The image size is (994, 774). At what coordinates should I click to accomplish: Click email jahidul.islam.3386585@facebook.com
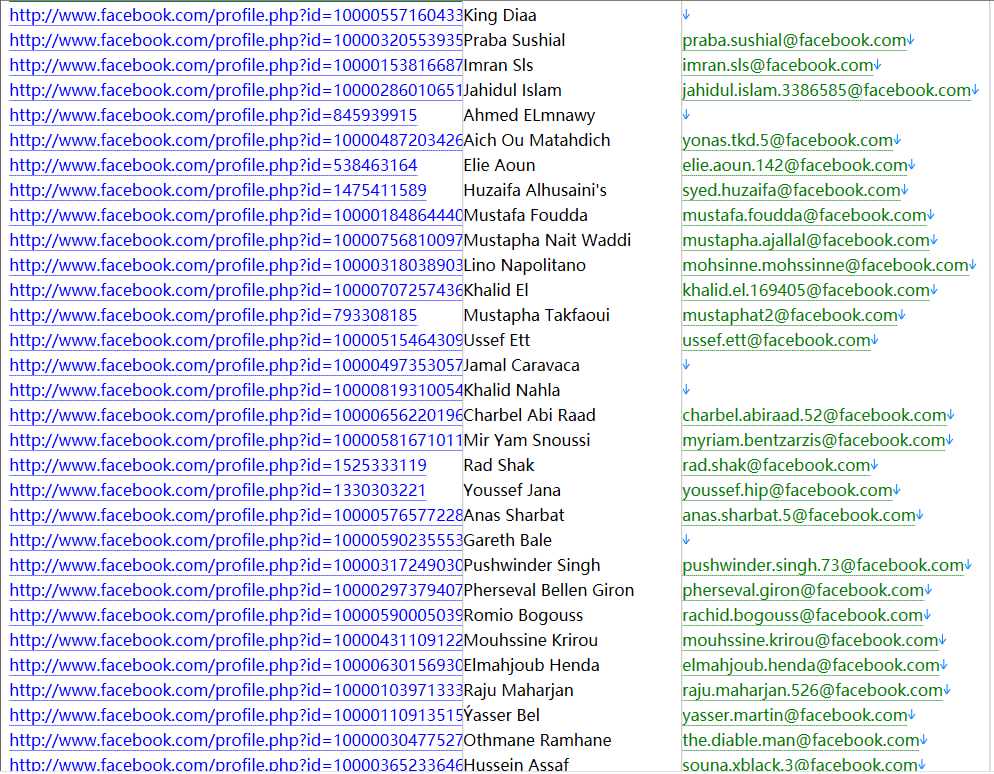pos(827,90)
